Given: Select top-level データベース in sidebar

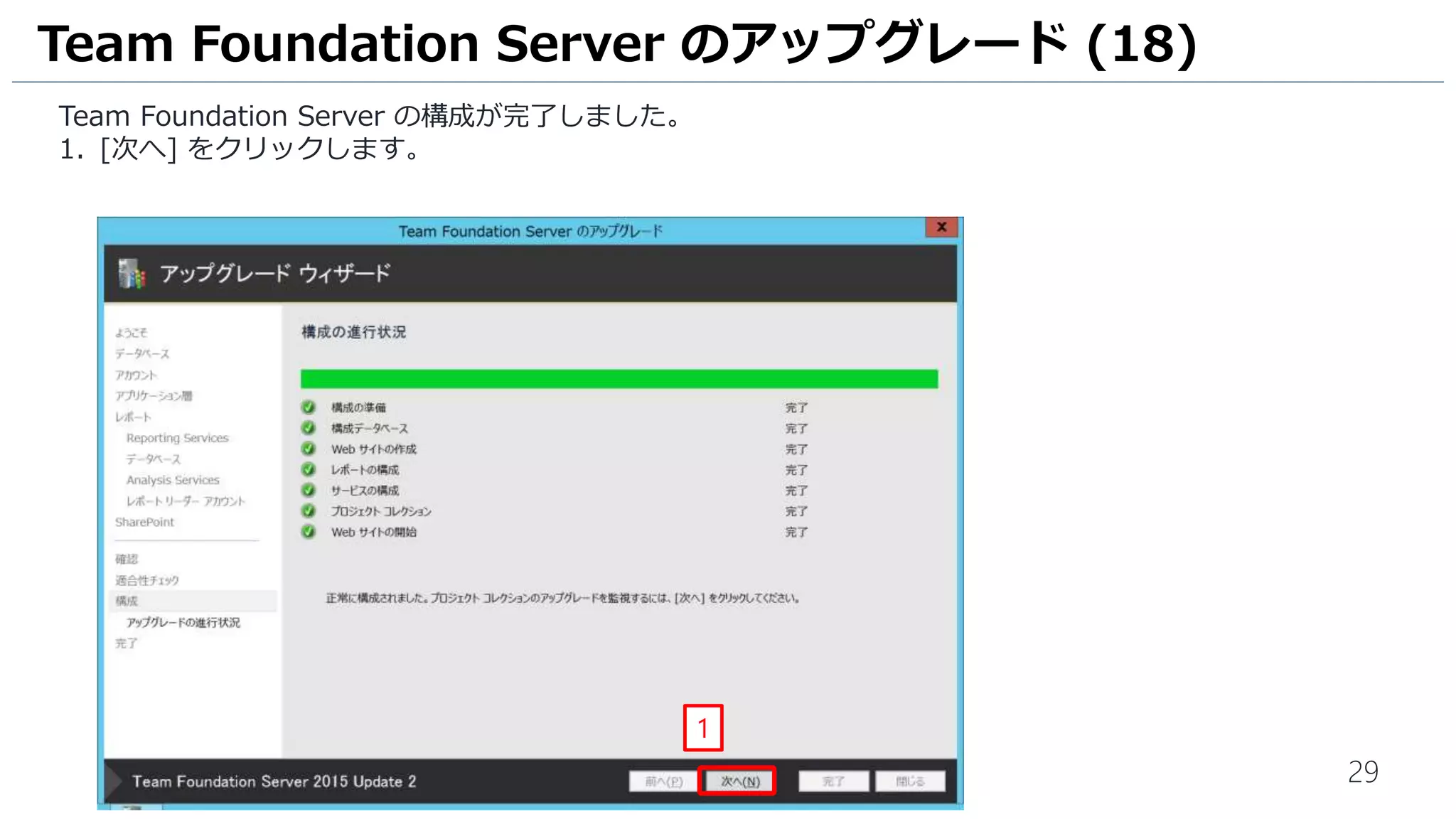Looking at the screenshot, I should pyautogui.click(x=142, y=353).
